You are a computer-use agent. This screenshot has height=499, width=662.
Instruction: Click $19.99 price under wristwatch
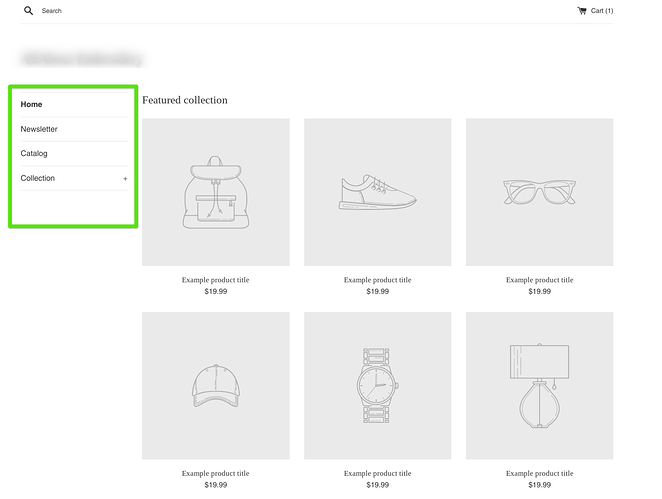coord(377,485)
